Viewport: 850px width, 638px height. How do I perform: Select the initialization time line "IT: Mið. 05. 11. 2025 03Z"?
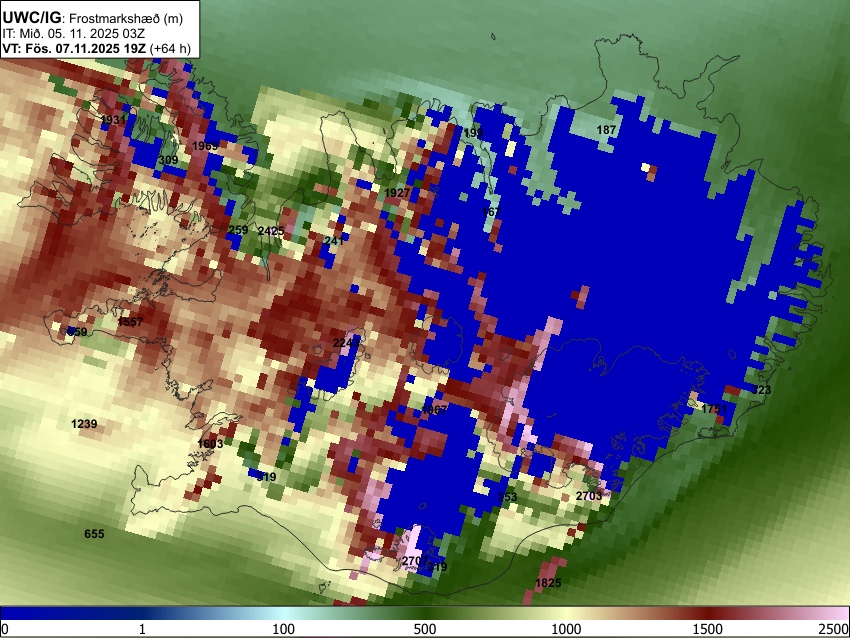(x=73, y=34)
